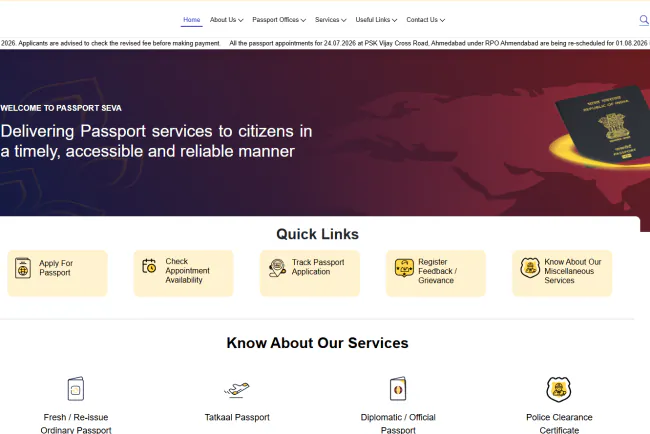Open the Services menu

click(x=330, y=20)
